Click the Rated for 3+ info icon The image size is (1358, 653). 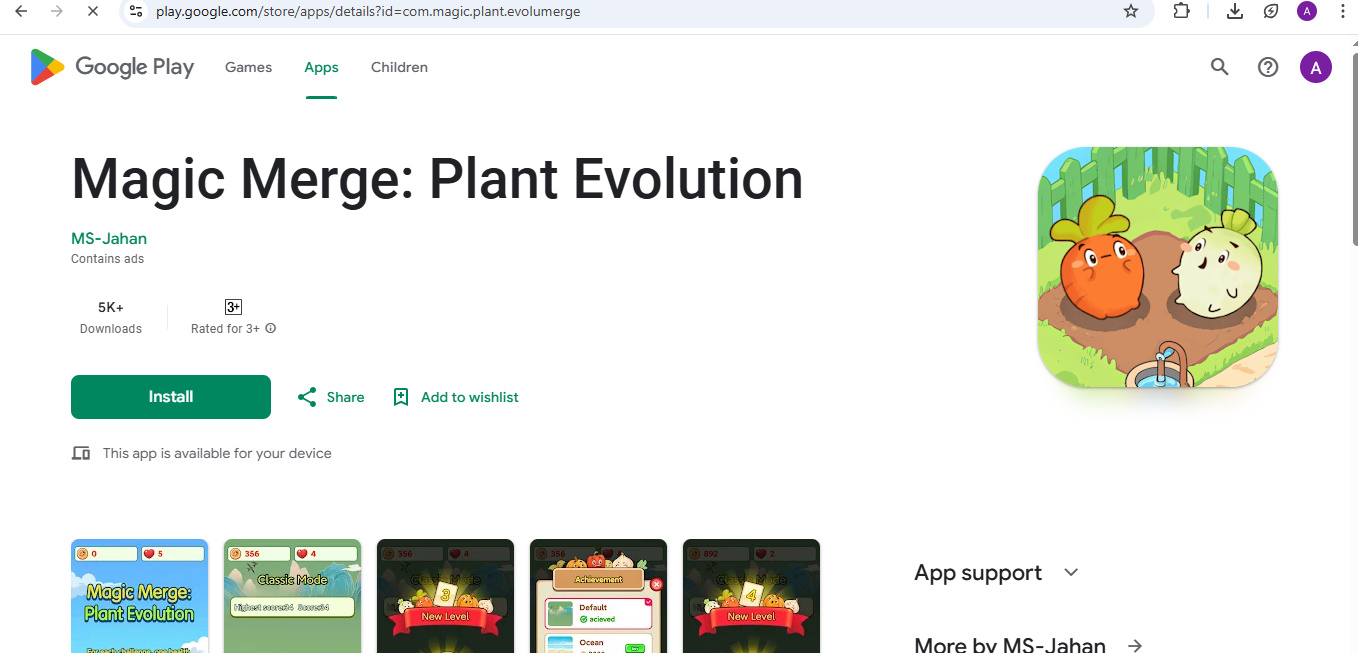pyautogui.click(x=271, y=329)
